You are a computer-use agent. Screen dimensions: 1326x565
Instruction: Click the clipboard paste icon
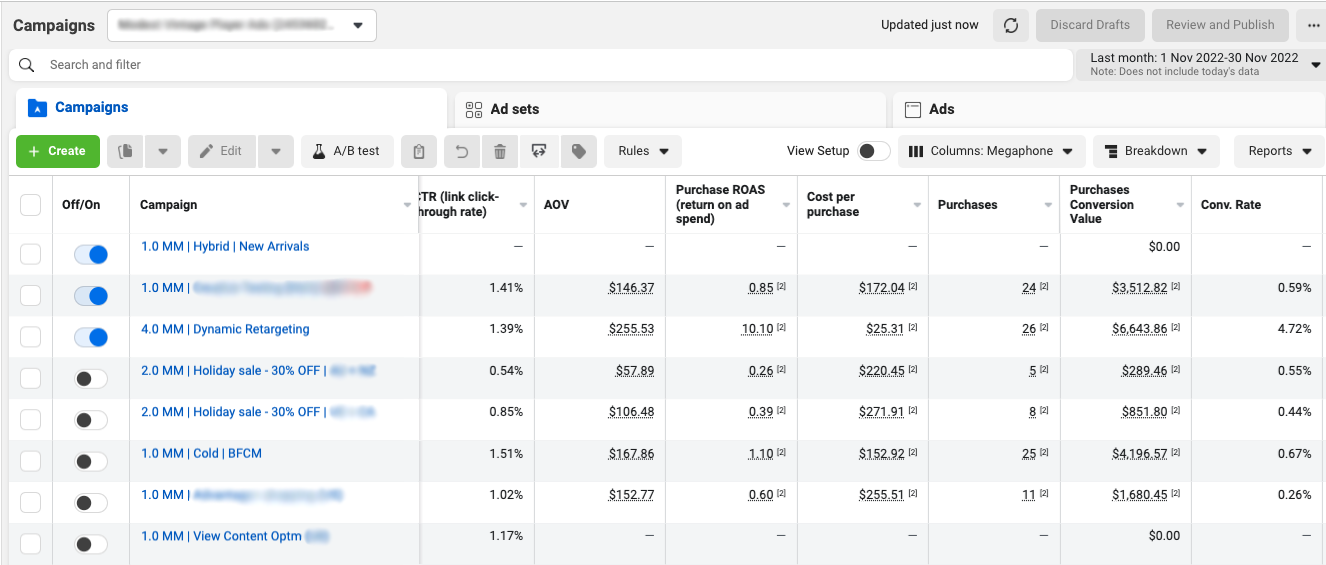click(419, 151)
